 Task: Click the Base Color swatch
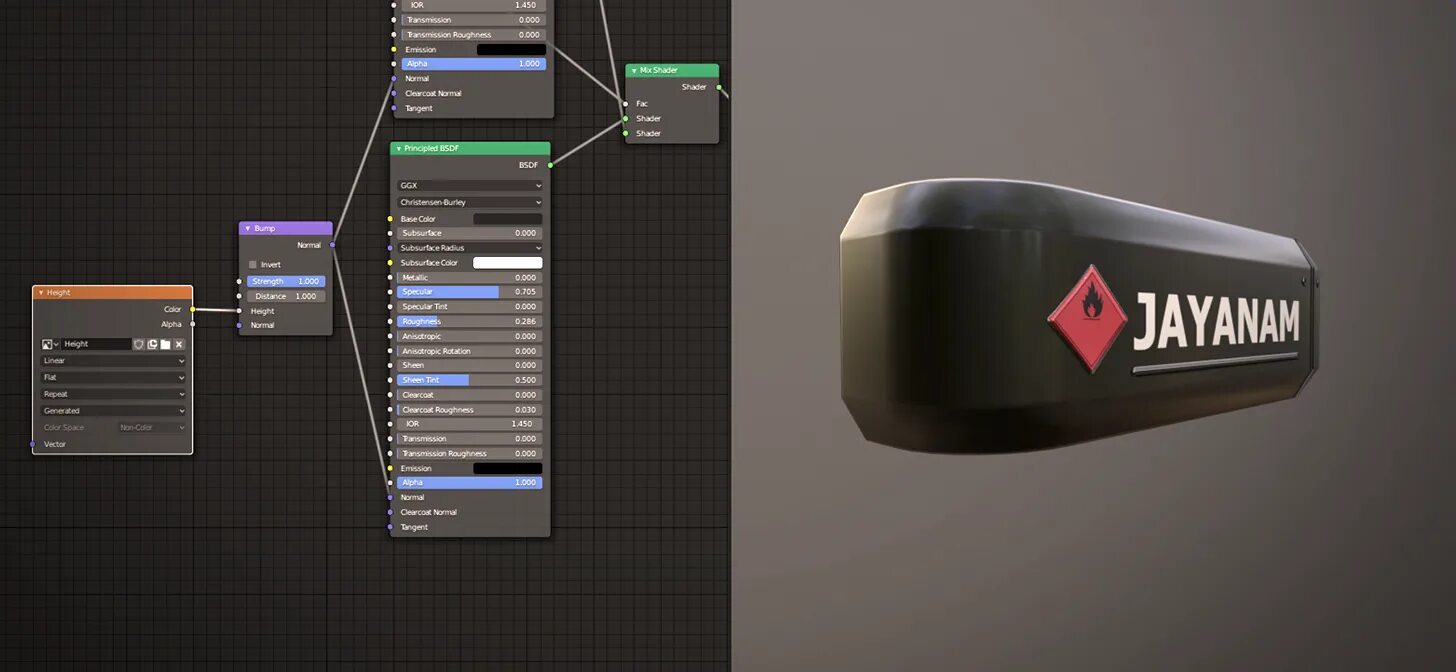pos(508,219)
